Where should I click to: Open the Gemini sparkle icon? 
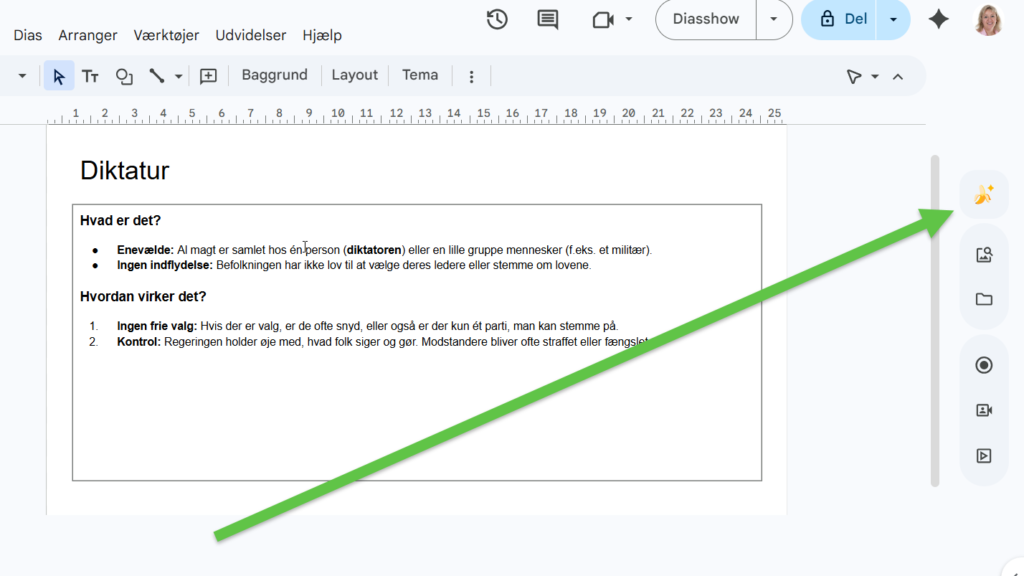[938, 19]
